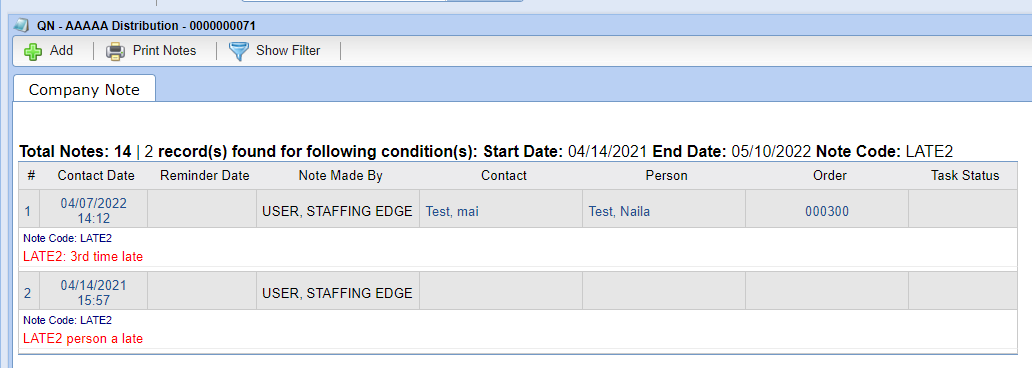
Task: Click row number 2 link
Action: click(28, 294)
